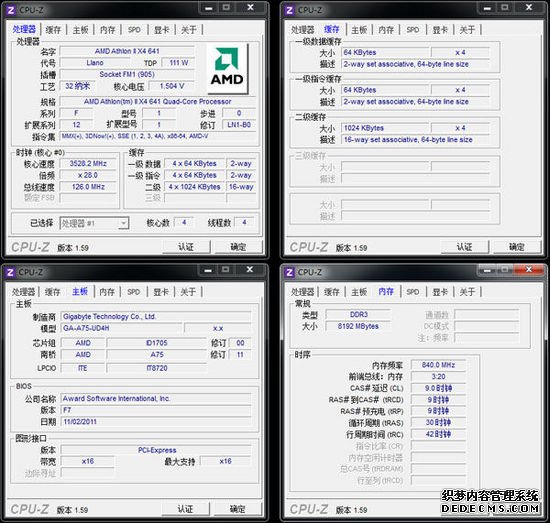Image resolution: width=550 pixels, height=523 pixels.
Task: Click the 1024 KBytes L2 size in cache window
Action: tap(385, 128)
